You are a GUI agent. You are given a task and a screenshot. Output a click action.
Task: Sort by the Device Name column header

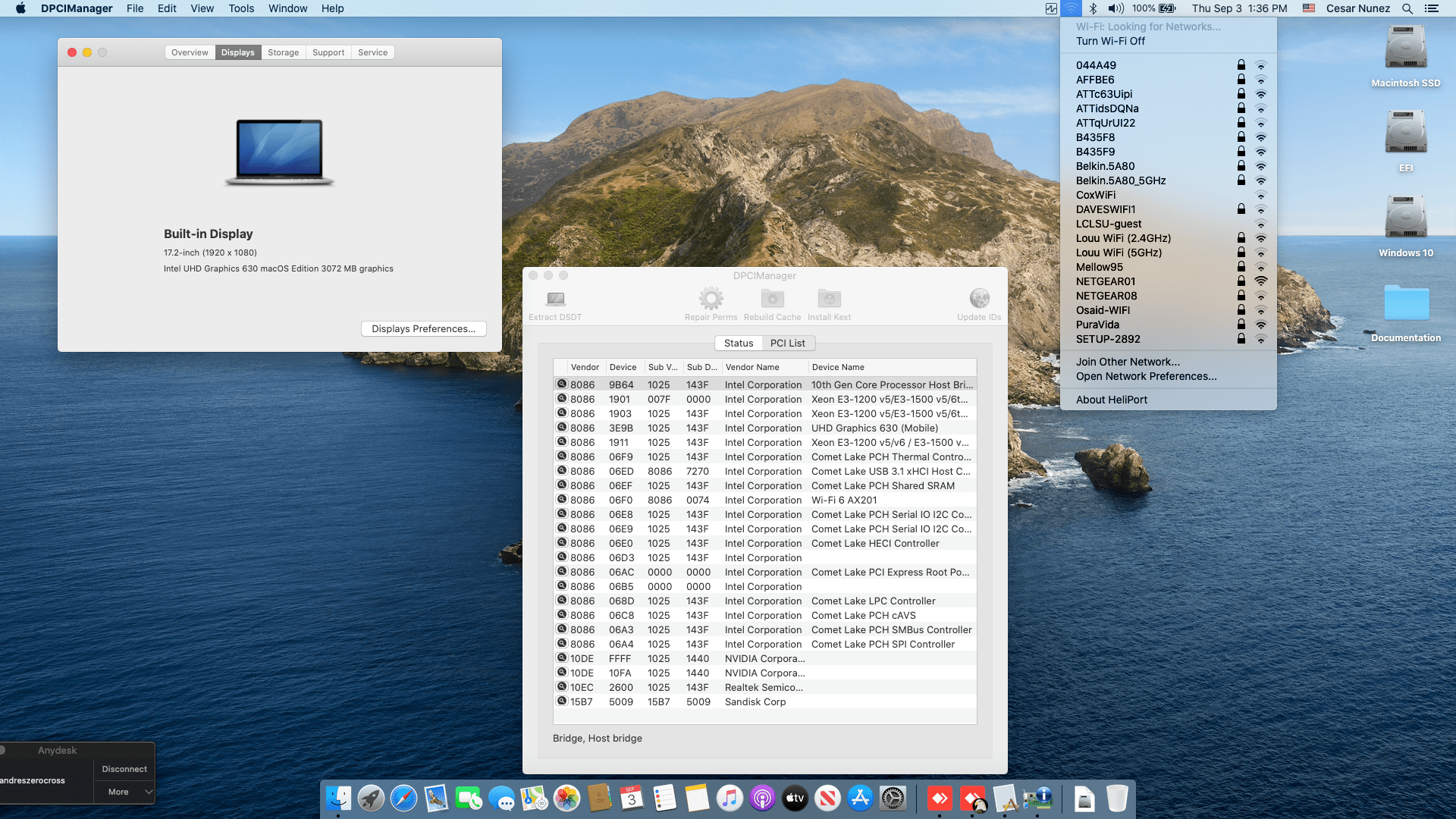point(892,367)
